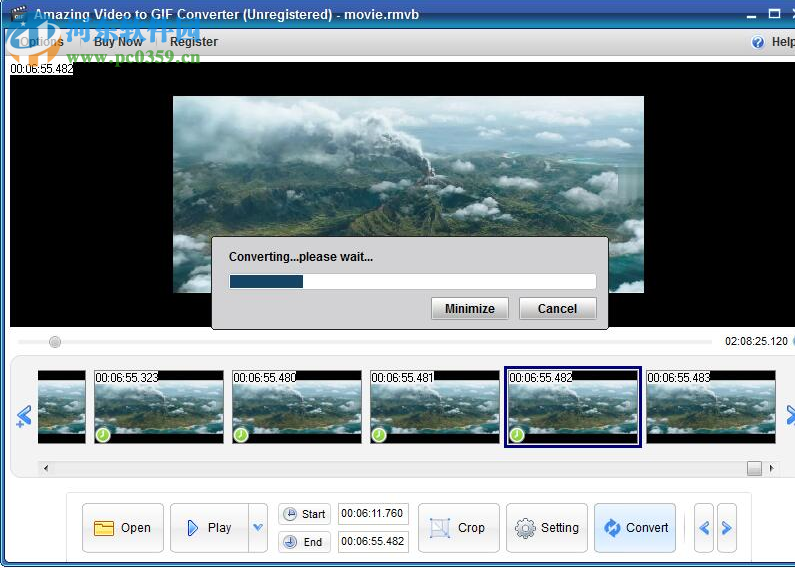Viewport: 795px width, 568px height.
Task: Click the partially visible first frame thumbnail
Action: click(62, 407)
